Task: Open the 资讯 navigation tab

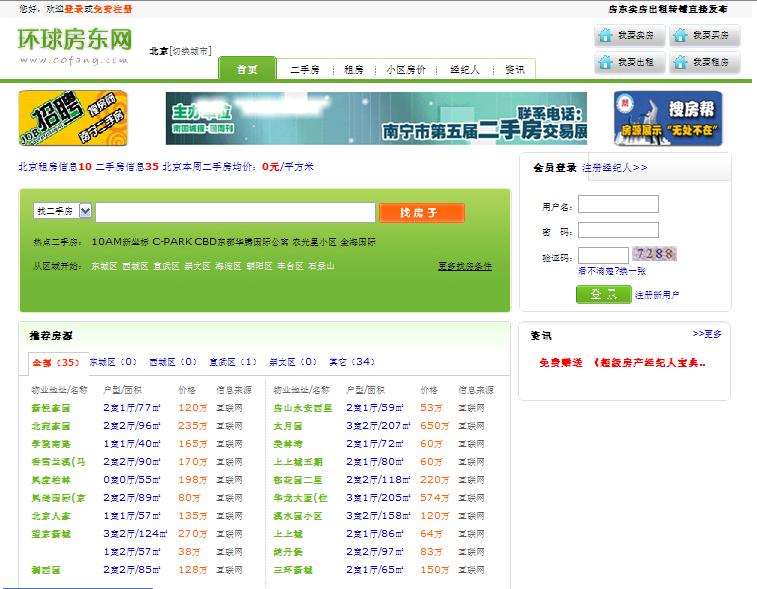Action: pos(515,70)
